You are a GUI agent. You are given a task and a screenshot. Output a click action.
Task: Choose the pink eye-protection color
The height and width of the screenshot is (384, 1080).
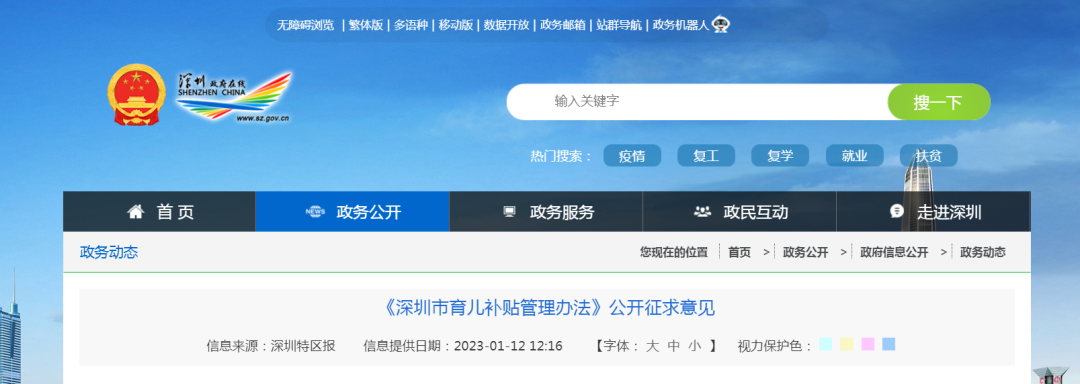tap(868, 344)
